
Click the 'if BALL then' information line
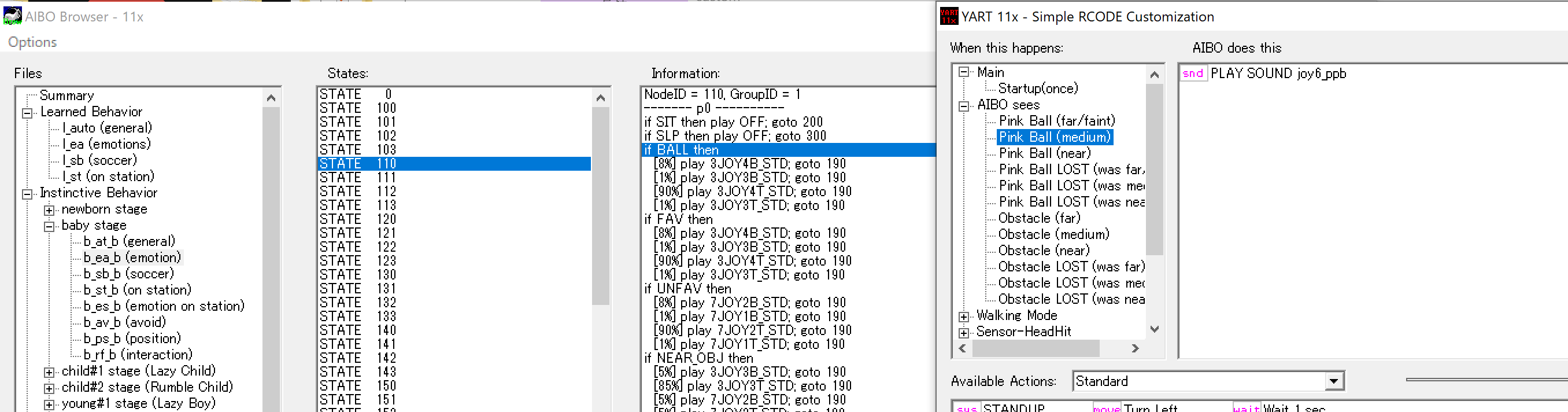click(x=789, y=150)
